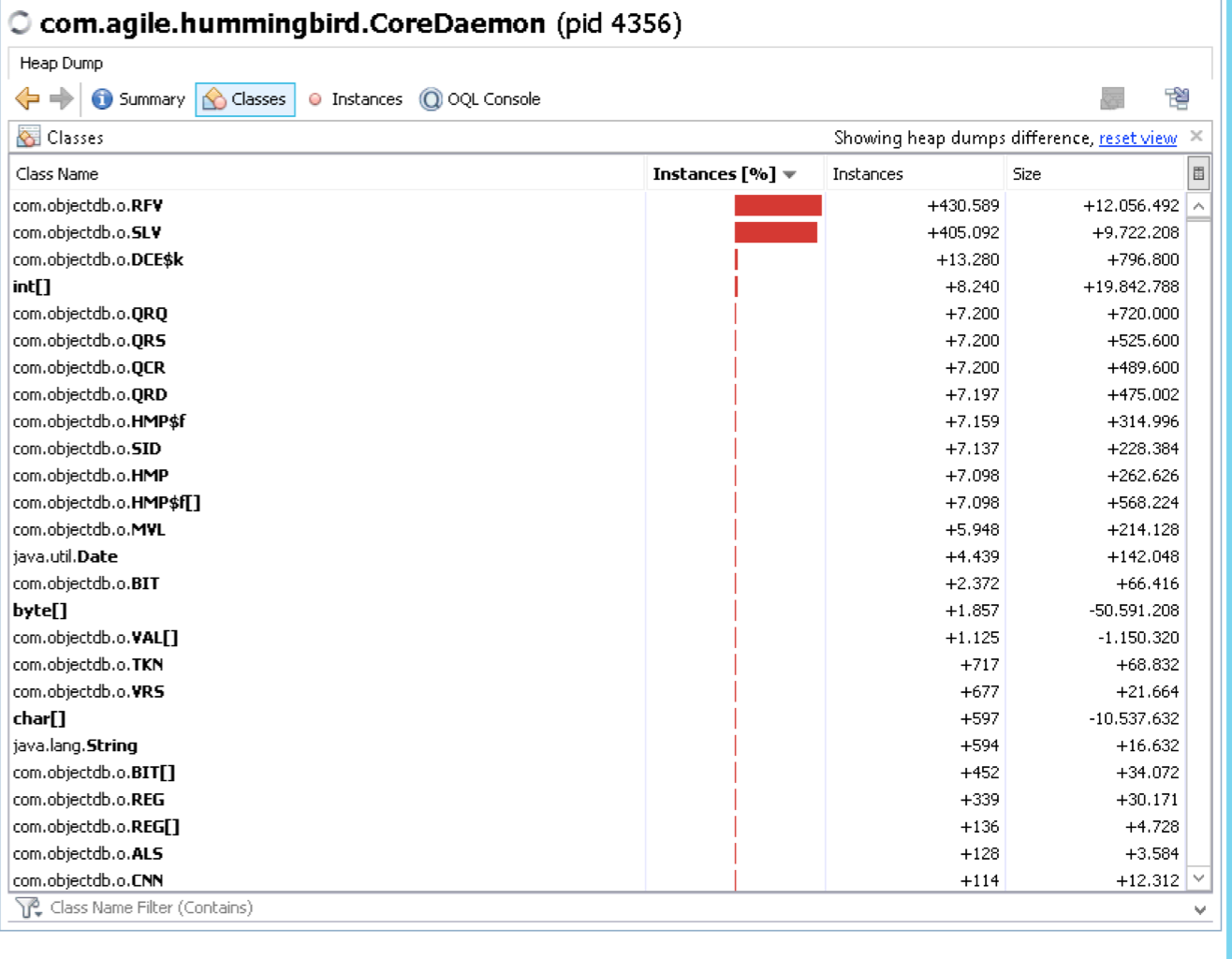Click the +19.842.788 size value

(1131, 287)
